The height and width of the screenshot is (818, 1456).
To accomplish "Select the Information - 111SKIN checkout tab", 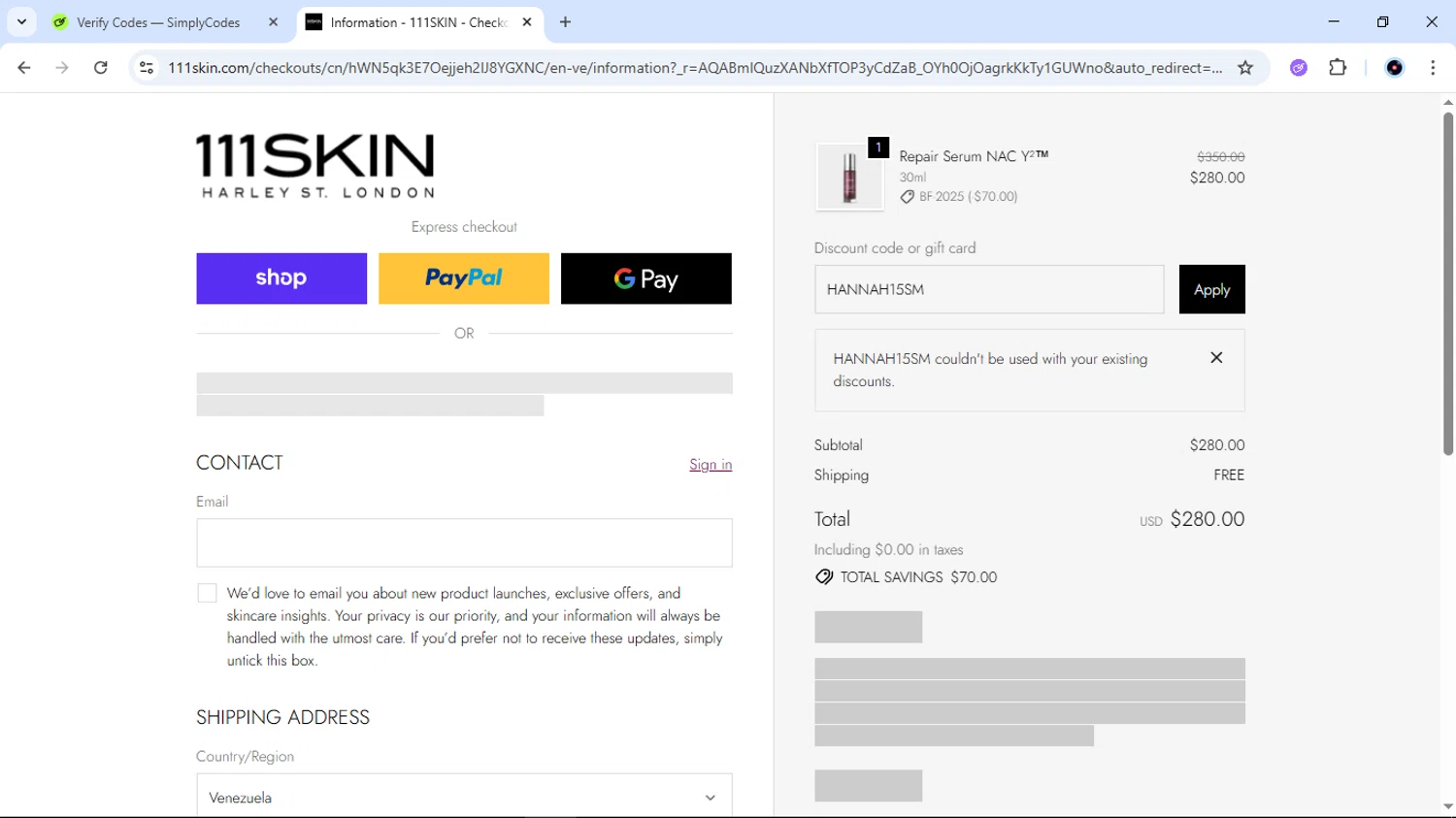I will coord(417,22).
